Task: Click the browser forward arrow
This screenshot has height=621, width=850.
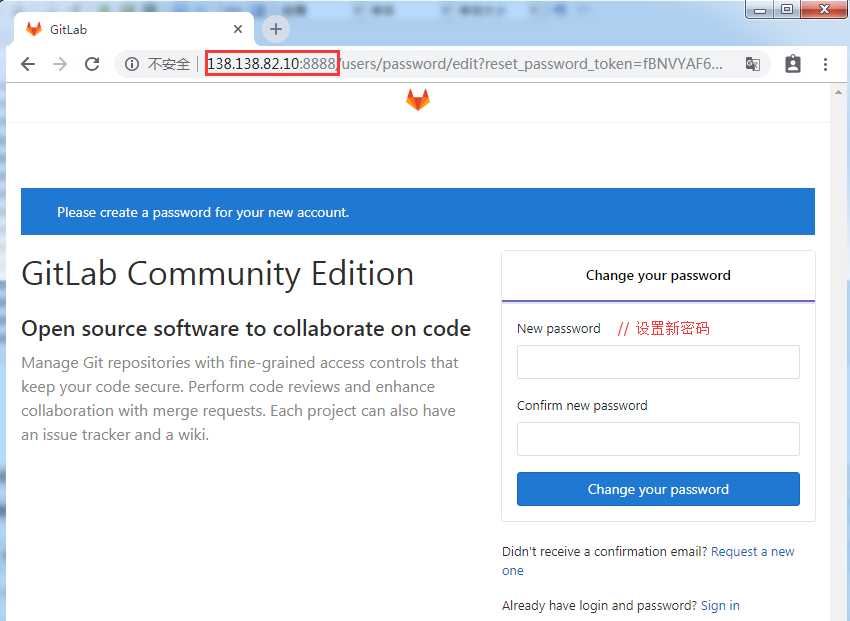Action: [x=60, y=64]
